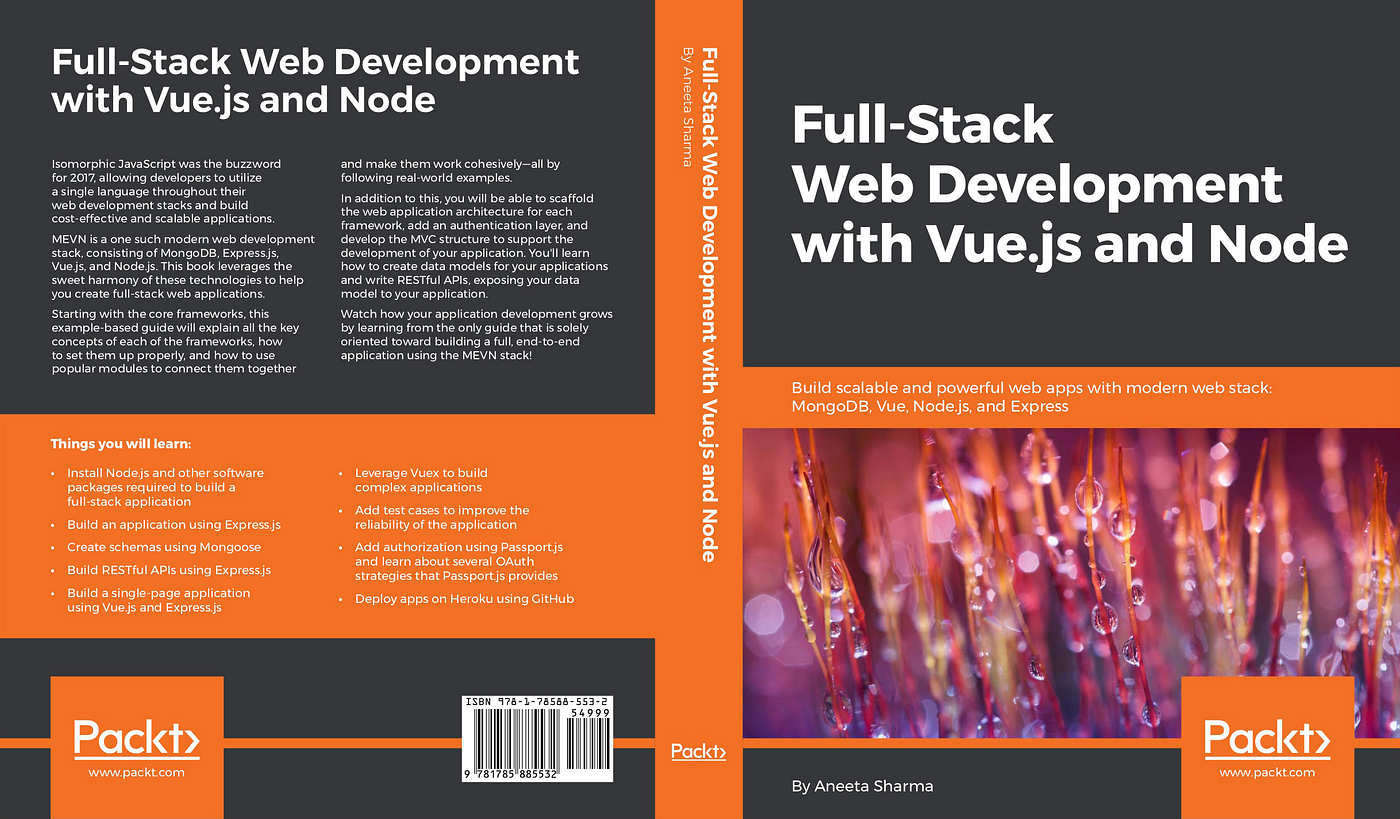Click the title on the front cover

point(1070,185)
